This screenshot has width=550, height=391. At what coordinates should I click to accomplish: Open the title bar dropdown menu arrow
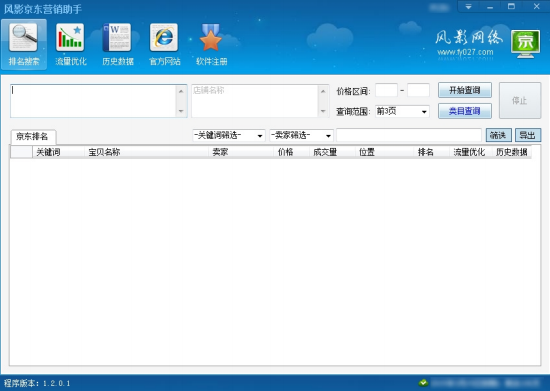coord(468,6)
